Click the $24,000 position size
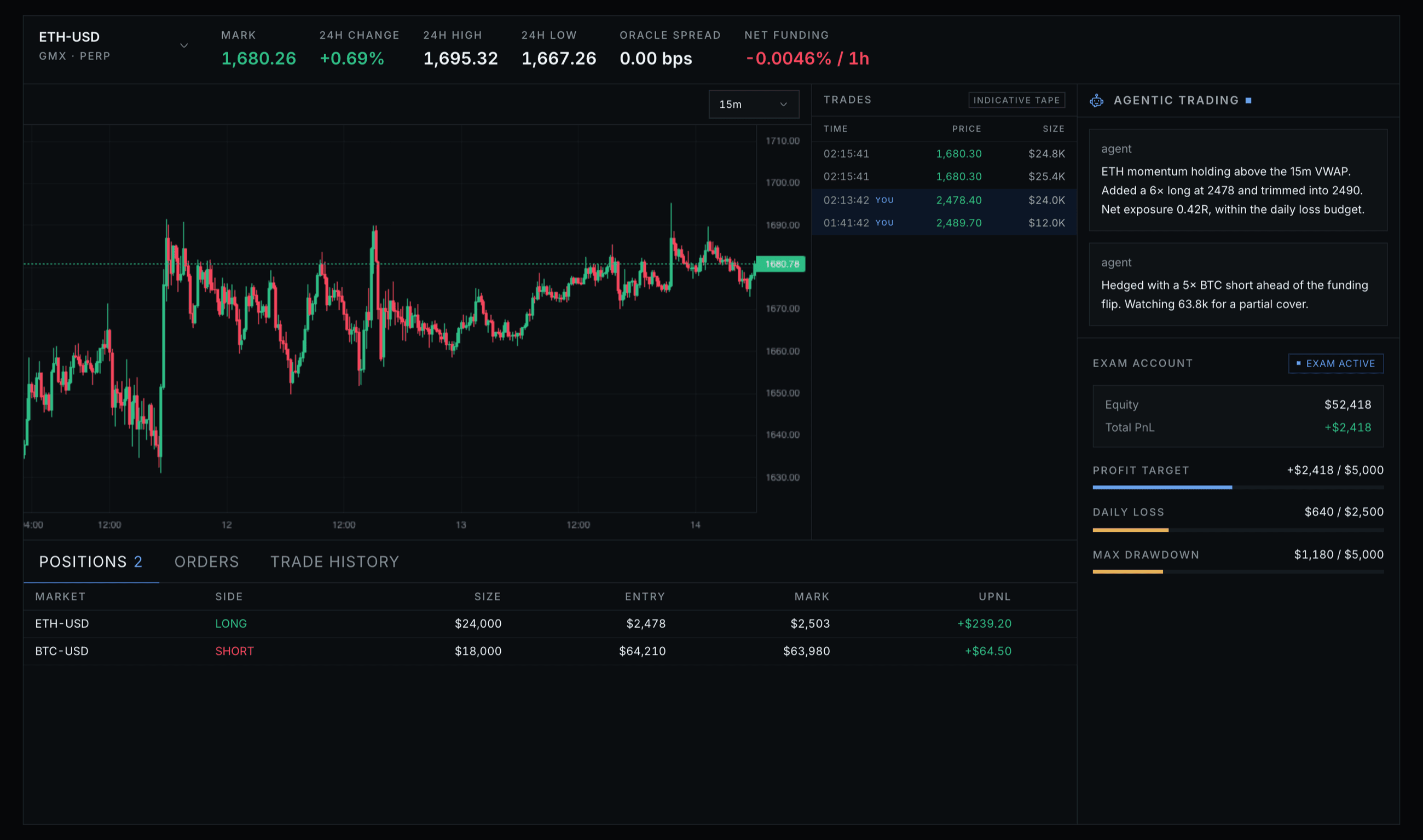The height and width of the screenshot is (840, 1423). coord(478,624)
